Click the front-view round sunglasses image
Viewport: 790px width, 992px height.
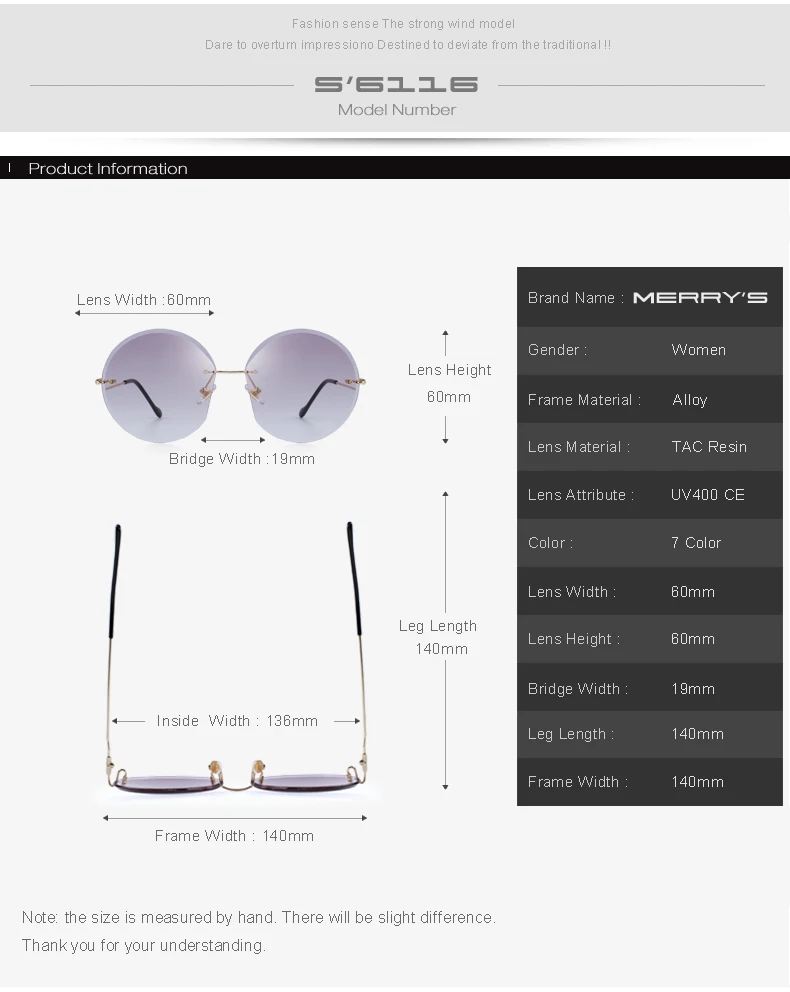tap(230, 385)
